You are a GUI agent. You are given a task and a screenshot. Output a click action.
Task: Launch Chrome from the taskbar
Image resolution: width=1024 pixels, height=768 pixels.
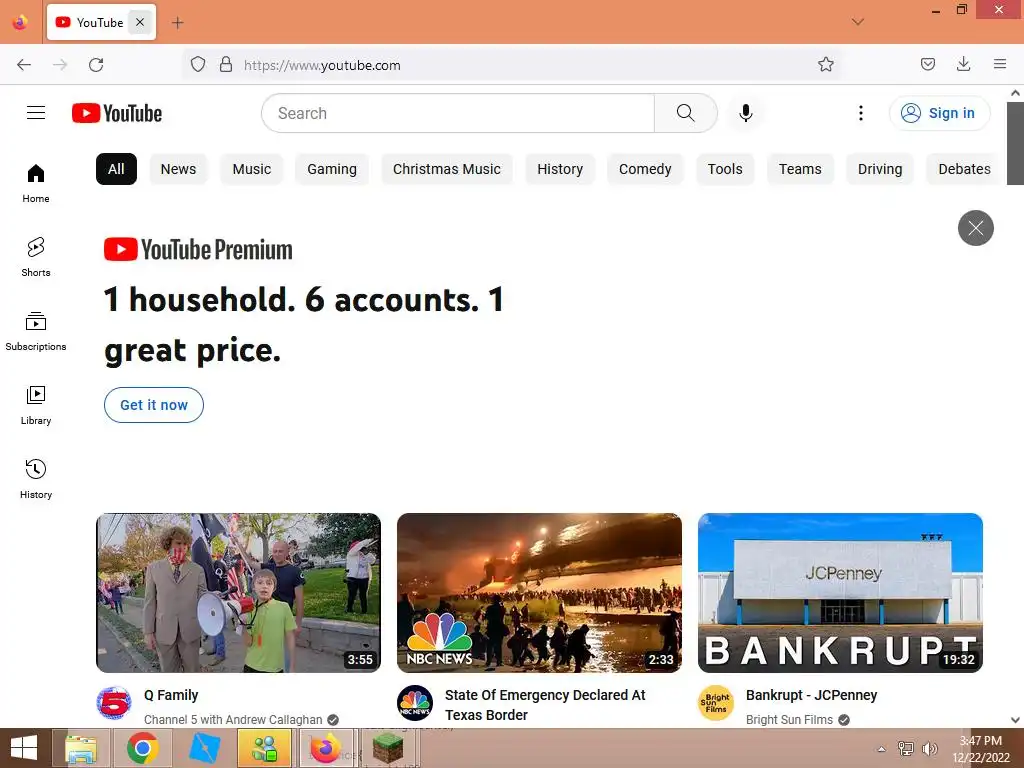[143, 748]
